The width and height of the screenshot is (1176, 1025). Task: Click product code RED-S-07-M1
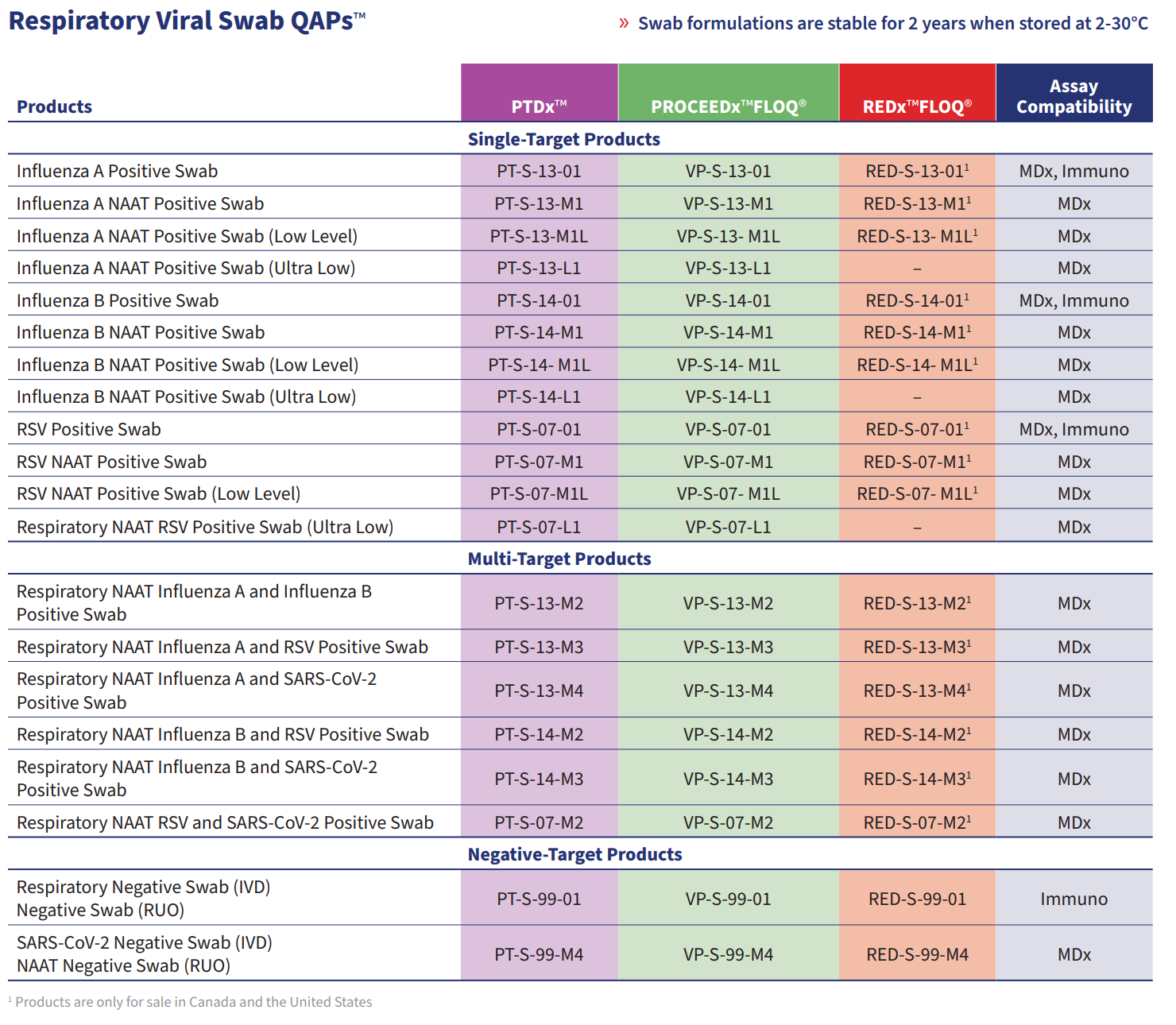[917, 462]
